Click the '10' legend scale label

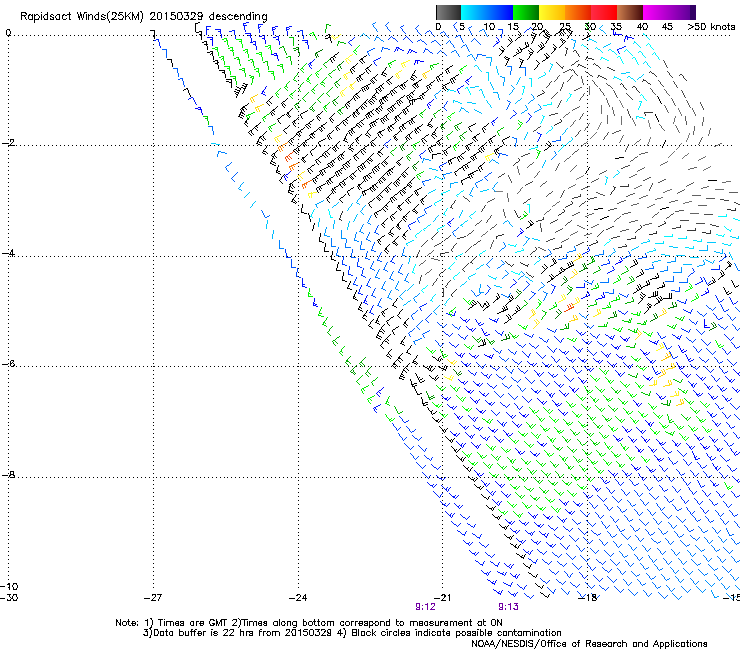click(x=489, y=26)
